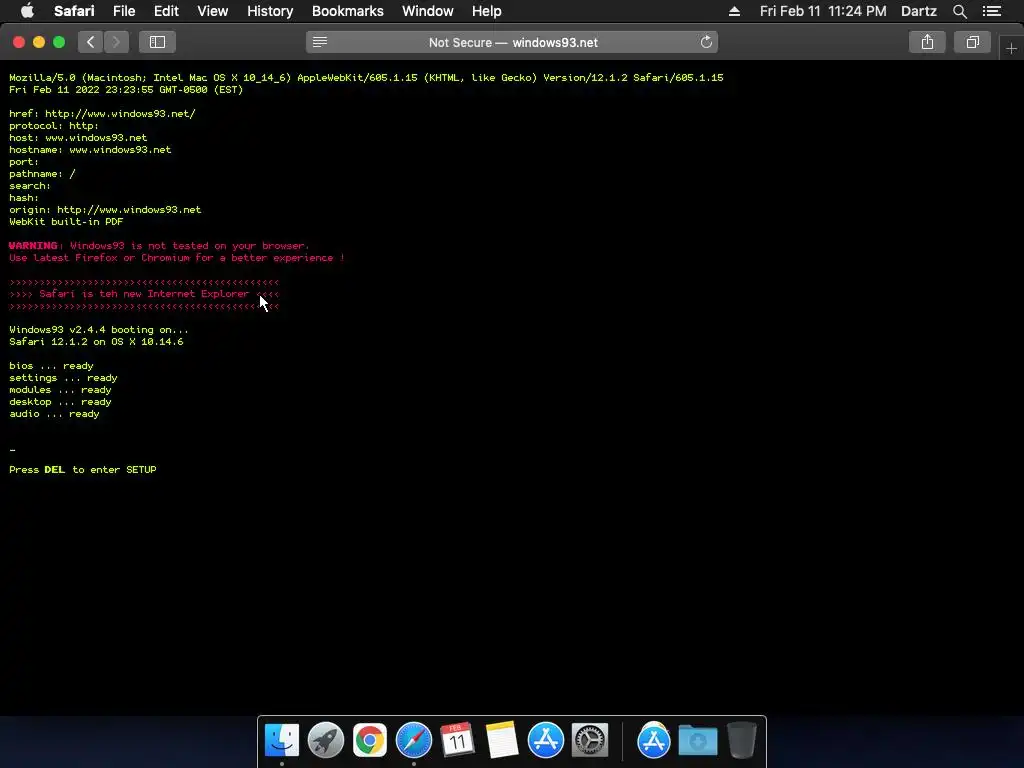
Task: Show all tabs overview button
Action: (x=972, y=42)
